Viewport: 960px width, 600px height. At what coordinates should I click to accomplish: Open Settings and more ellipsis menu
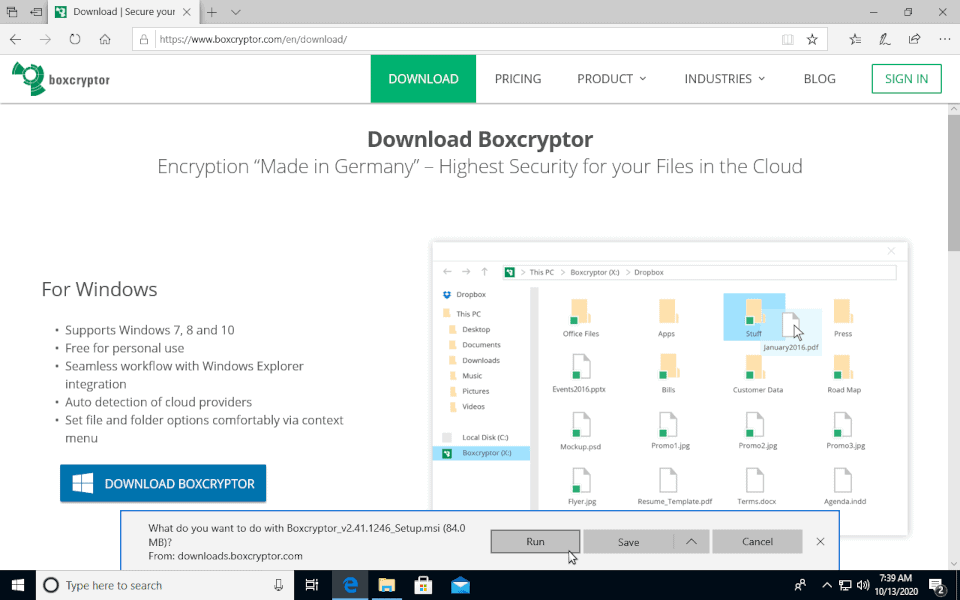click(944, 39)
